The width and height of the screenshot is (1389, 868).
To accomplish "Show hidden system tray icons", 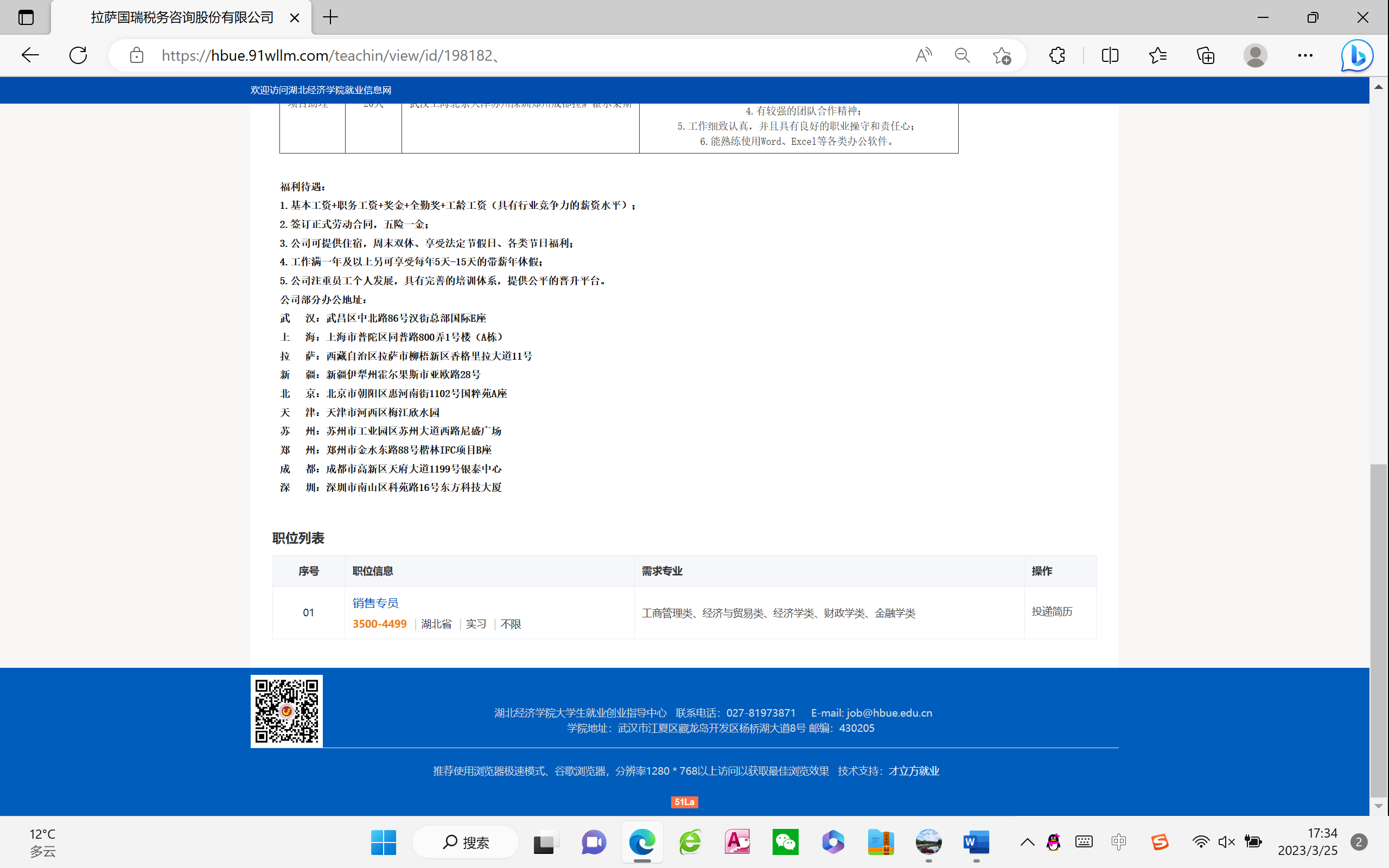I will point(1028,842).
